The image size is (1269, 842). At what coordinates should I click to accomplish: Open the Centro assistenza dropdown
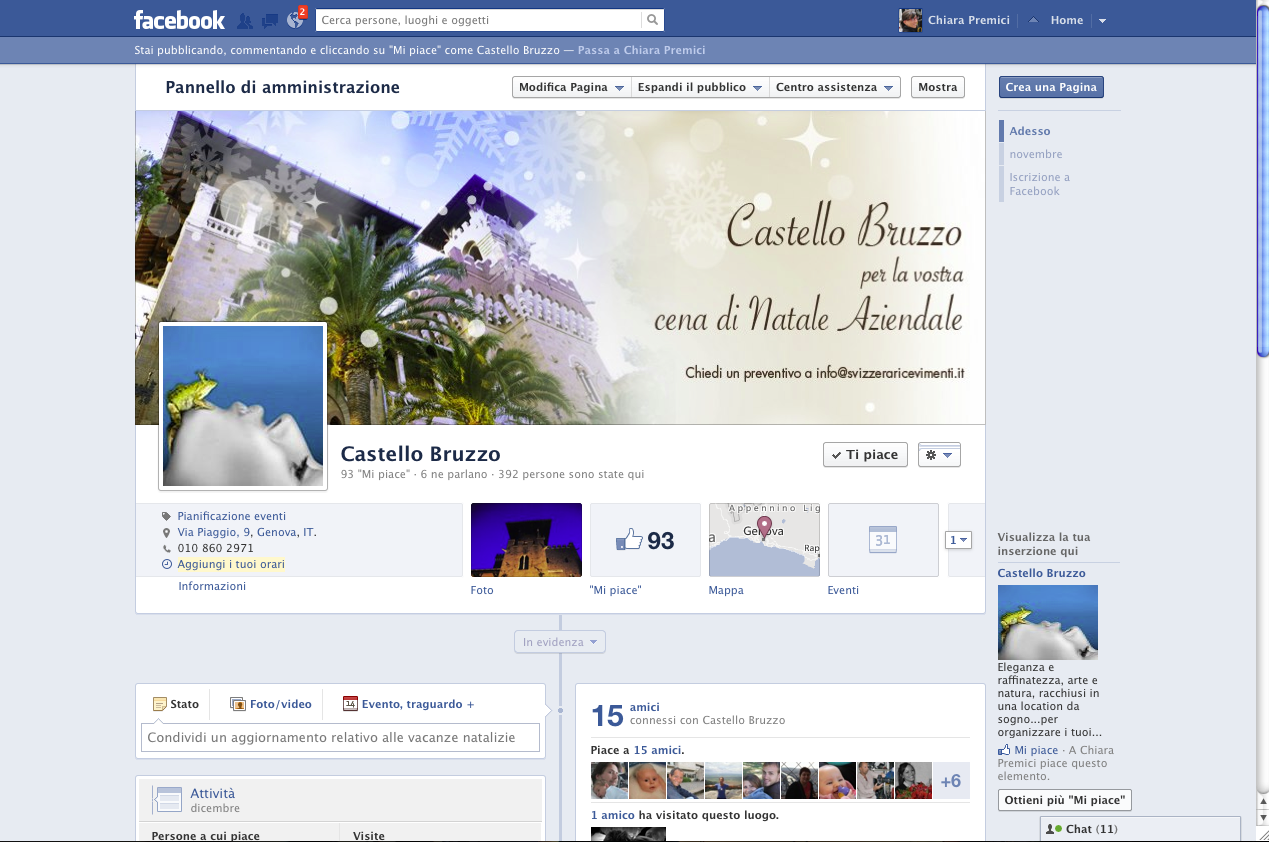[x=835, y=87]
